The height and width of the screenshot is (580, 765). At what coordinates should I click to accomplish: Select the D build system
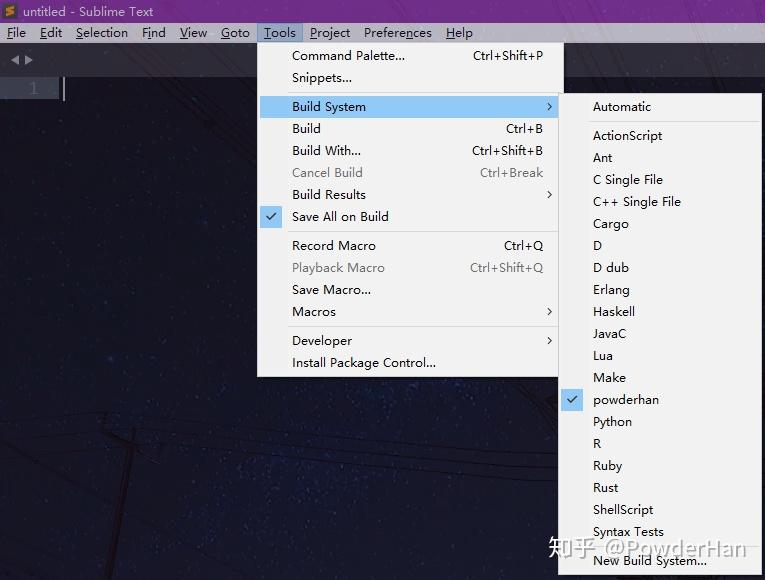tap(660, 246)
